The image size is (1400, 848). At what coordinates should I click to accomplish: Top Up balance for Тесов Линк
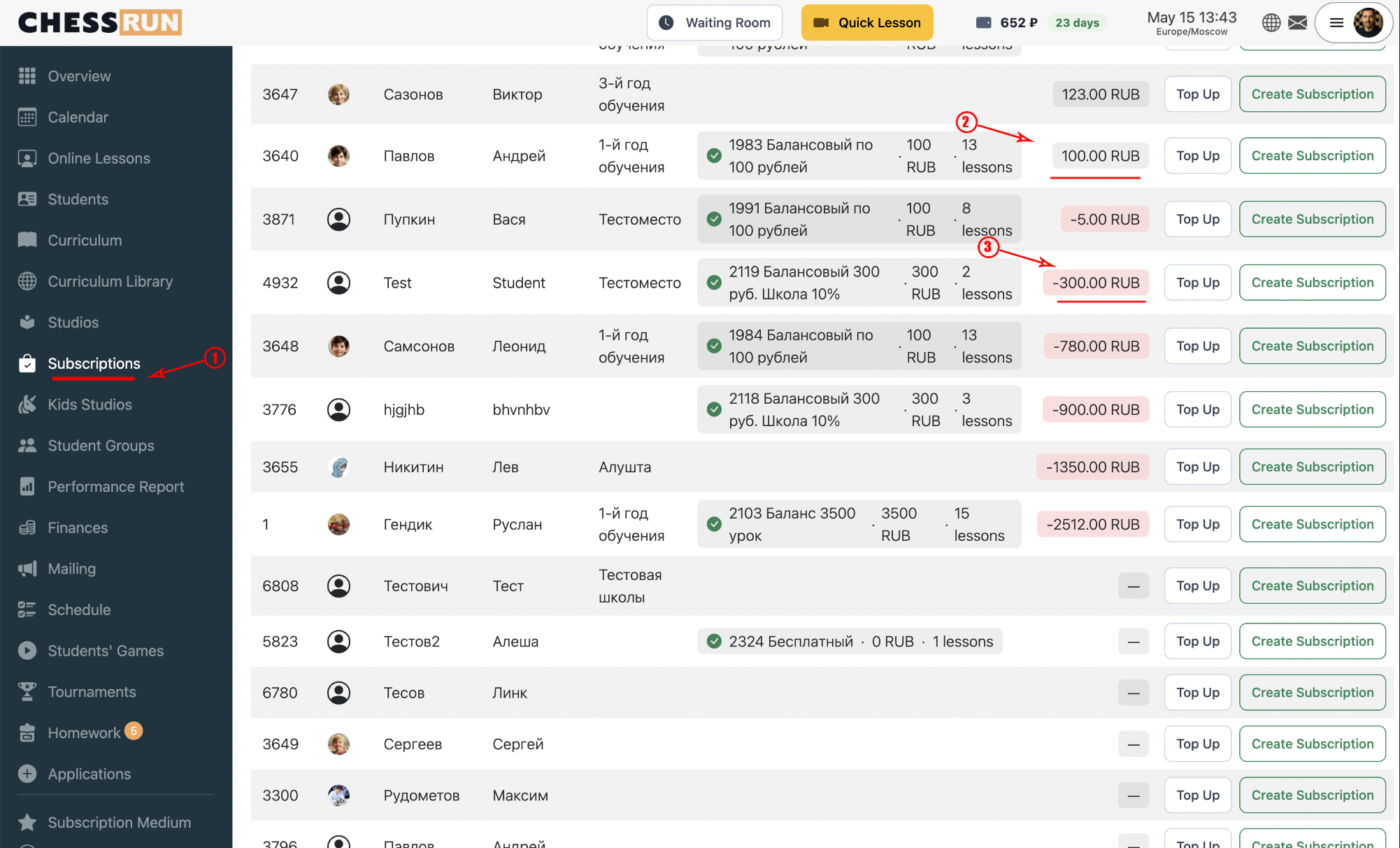tap(1198, 693)
